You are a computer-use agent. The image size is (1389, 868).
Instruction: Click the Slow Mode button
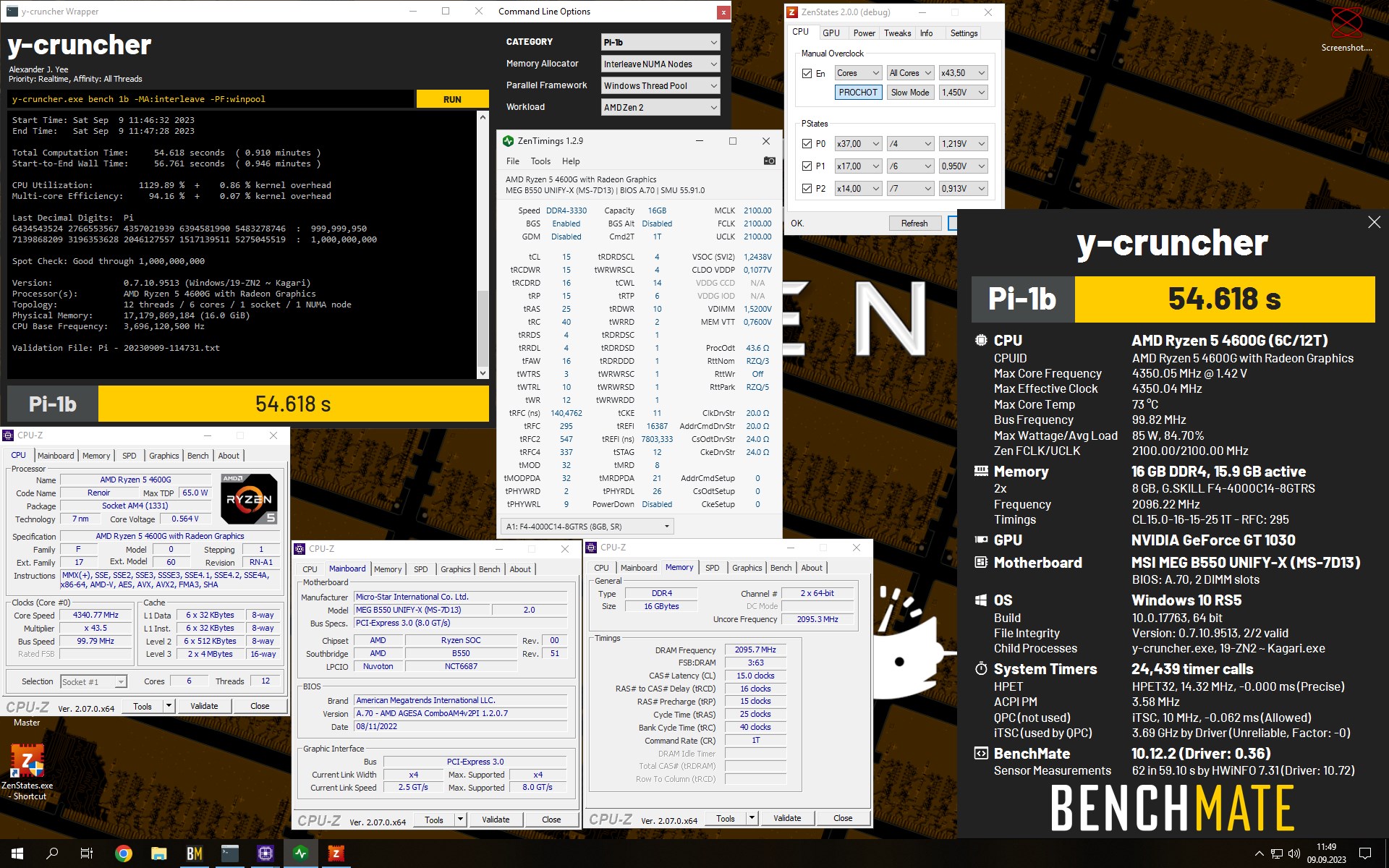point(910,93)
